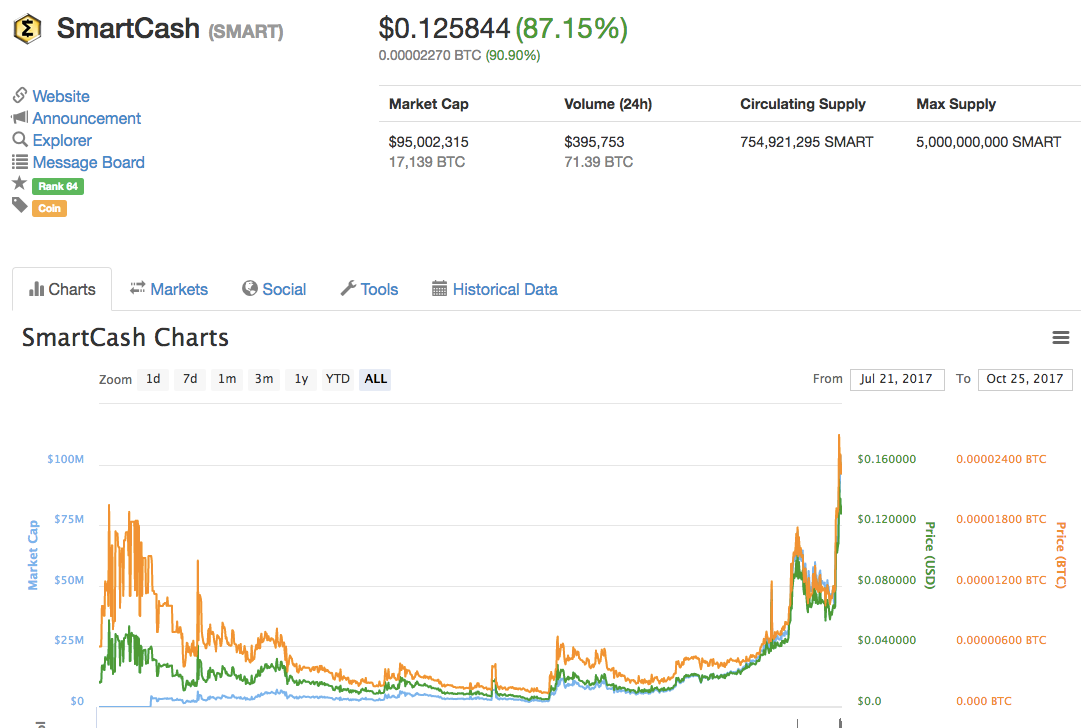Set chart zoom to 3m
The height and width of the screenshot is (728, 1081).
click(263, 379)
